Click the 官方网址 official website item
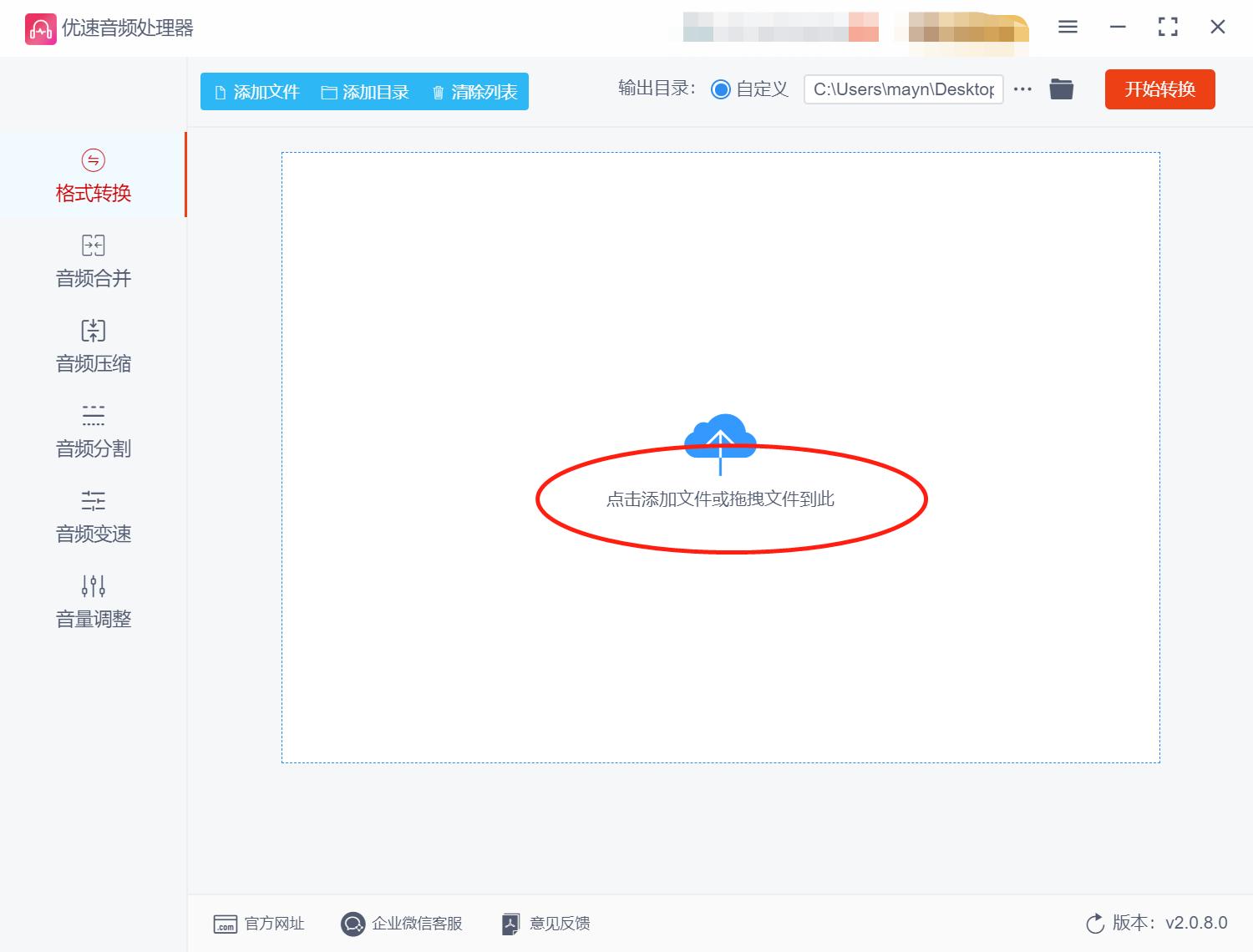The height and width of the screenshot is (952, 1253). tap(260, 923)
